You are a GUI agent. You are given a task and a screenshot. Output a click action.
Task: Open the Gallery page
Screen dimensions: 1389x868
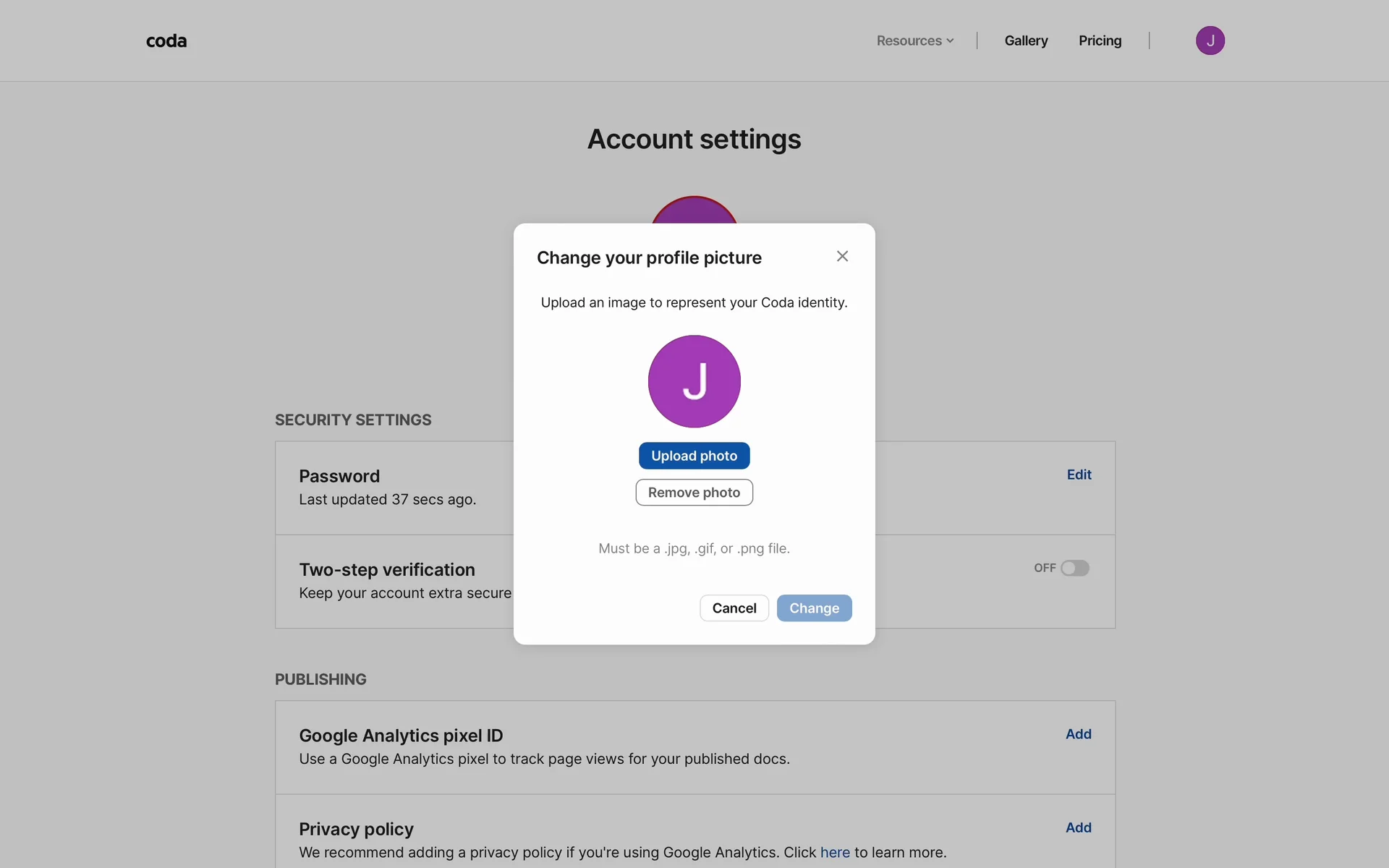[1026, 41]
